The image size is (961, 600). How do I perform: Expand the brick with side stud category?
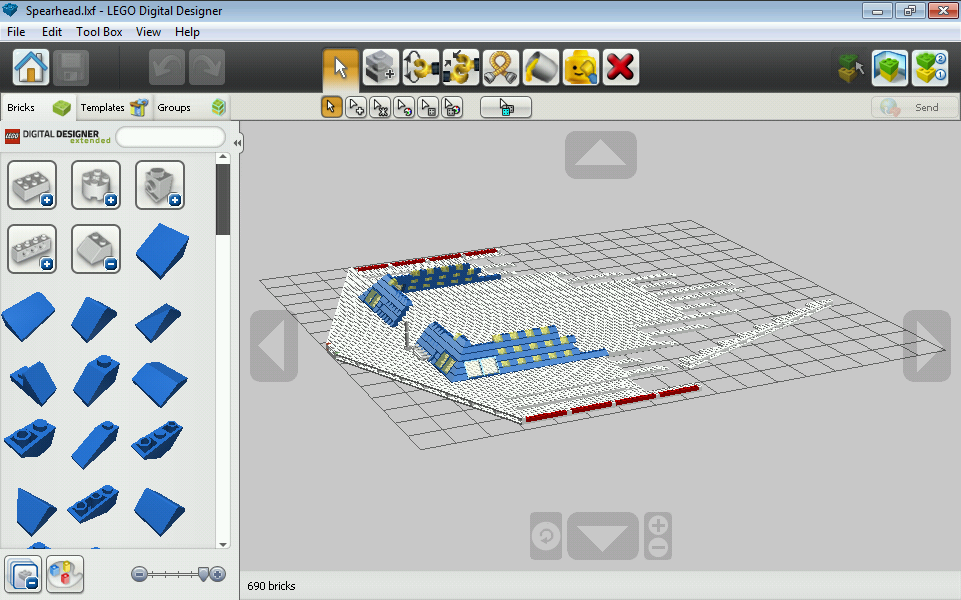[160, 185]
